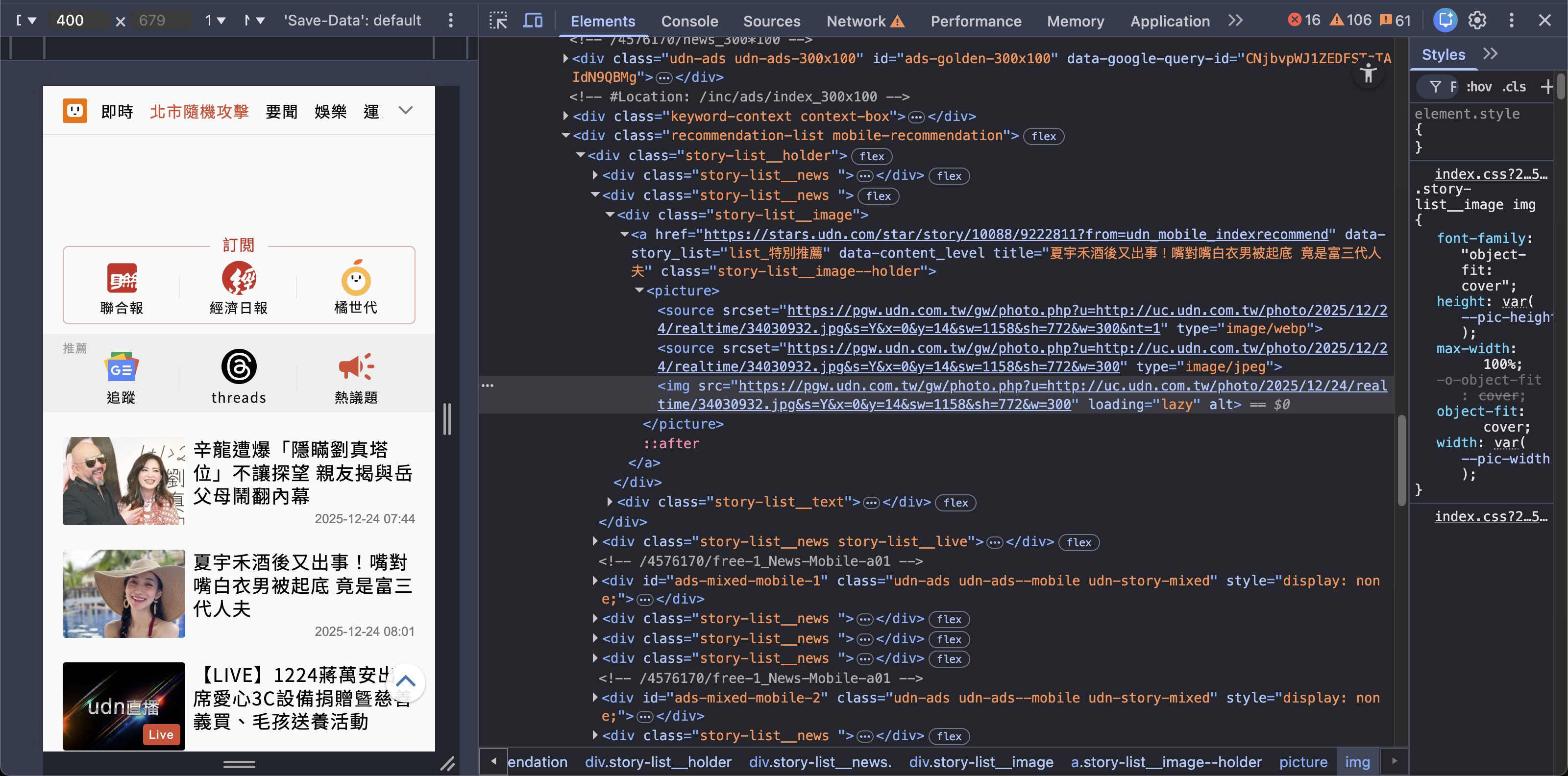
Task: Click the issues count badge showing 61
Action: point(1395,20)
